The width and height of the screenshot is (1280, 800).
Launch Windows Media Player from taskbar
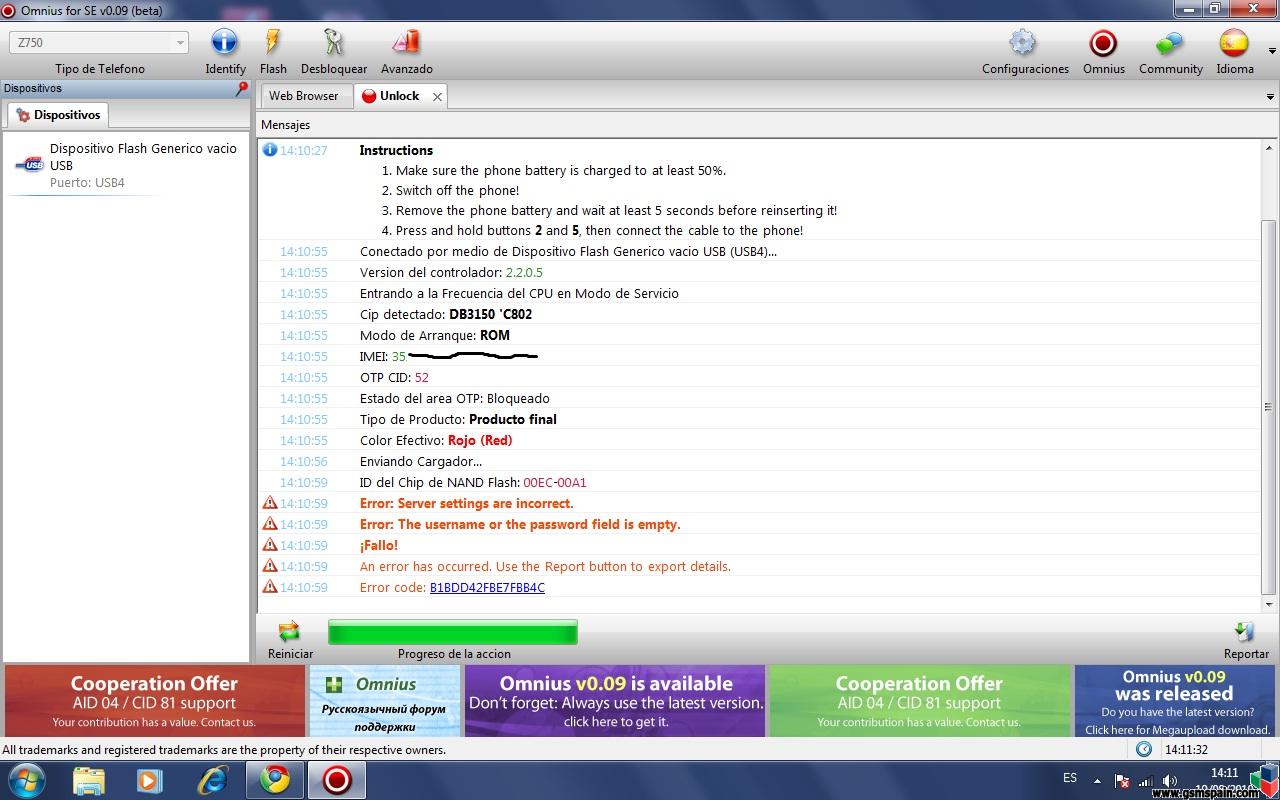coord(150,779)
